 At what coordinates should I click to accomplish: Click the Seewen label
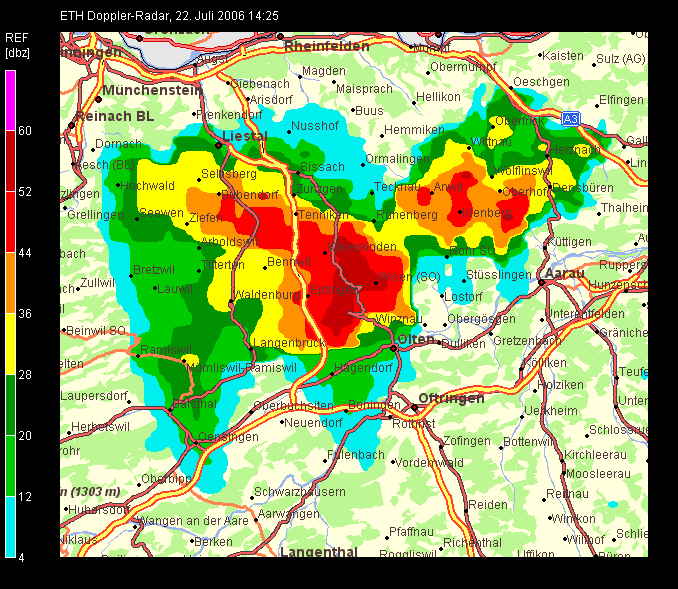point(161,213)
